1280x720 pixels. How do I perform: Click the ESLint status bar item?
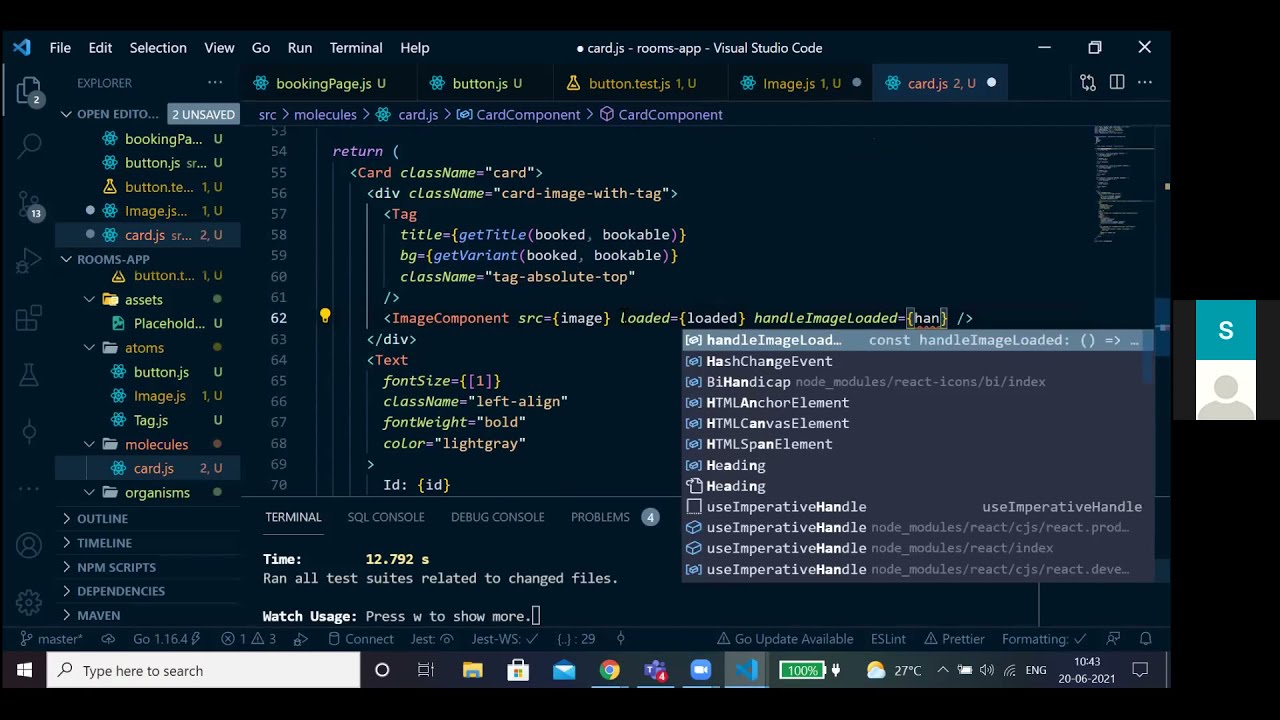pyautogui.click(x=888, y=639)
